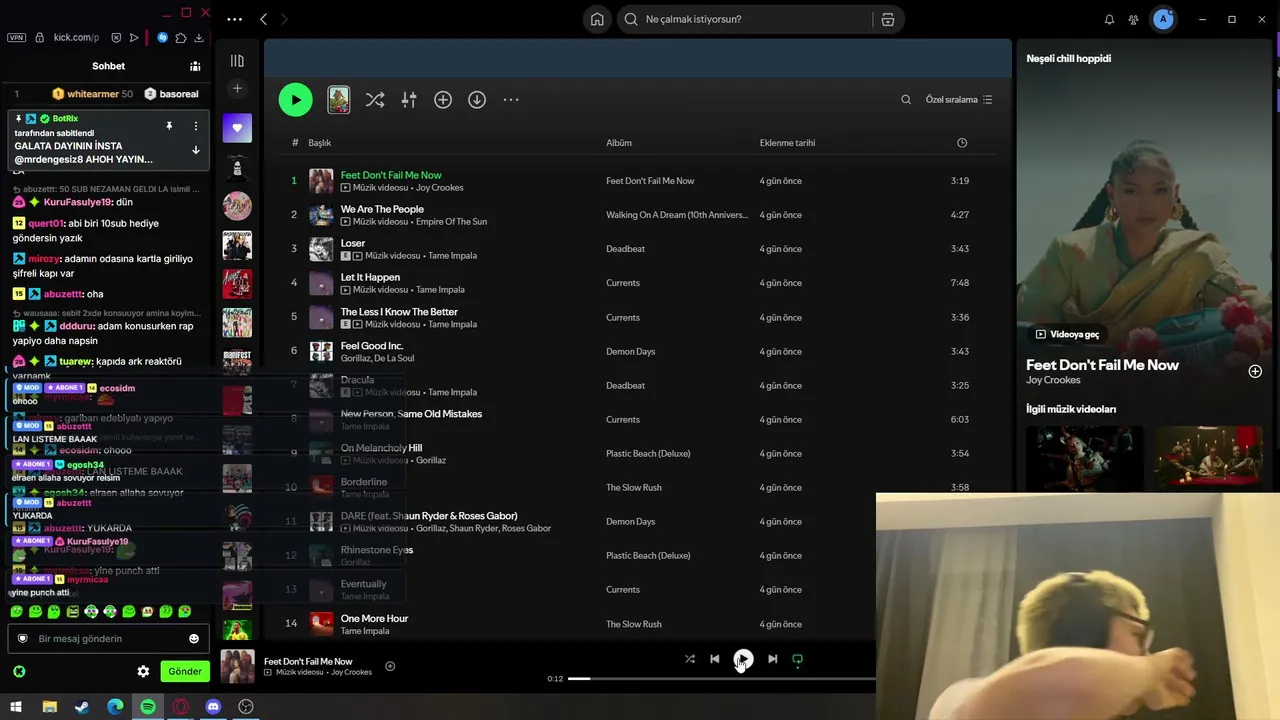Open the Kick points icon below the chat input
The width and height of the screenshot is (1280, 720).
[19, 671]
